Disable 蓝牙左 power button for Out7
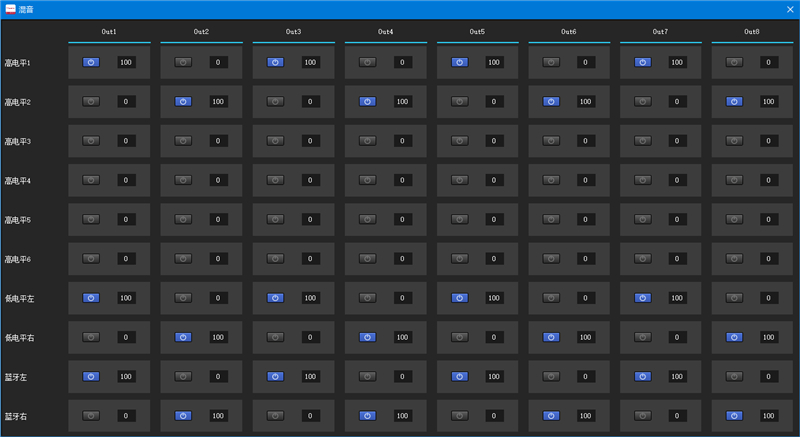This screenshot has height=437, width=800. 642,376
